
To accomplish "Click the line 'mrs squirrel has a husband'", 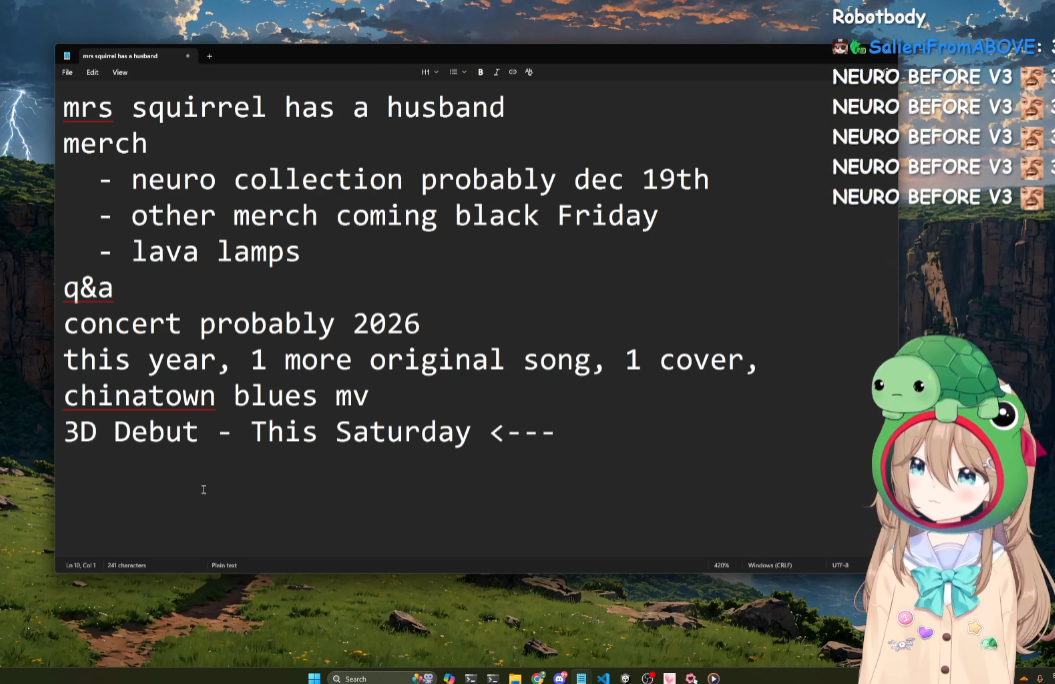I will point(283,108).
